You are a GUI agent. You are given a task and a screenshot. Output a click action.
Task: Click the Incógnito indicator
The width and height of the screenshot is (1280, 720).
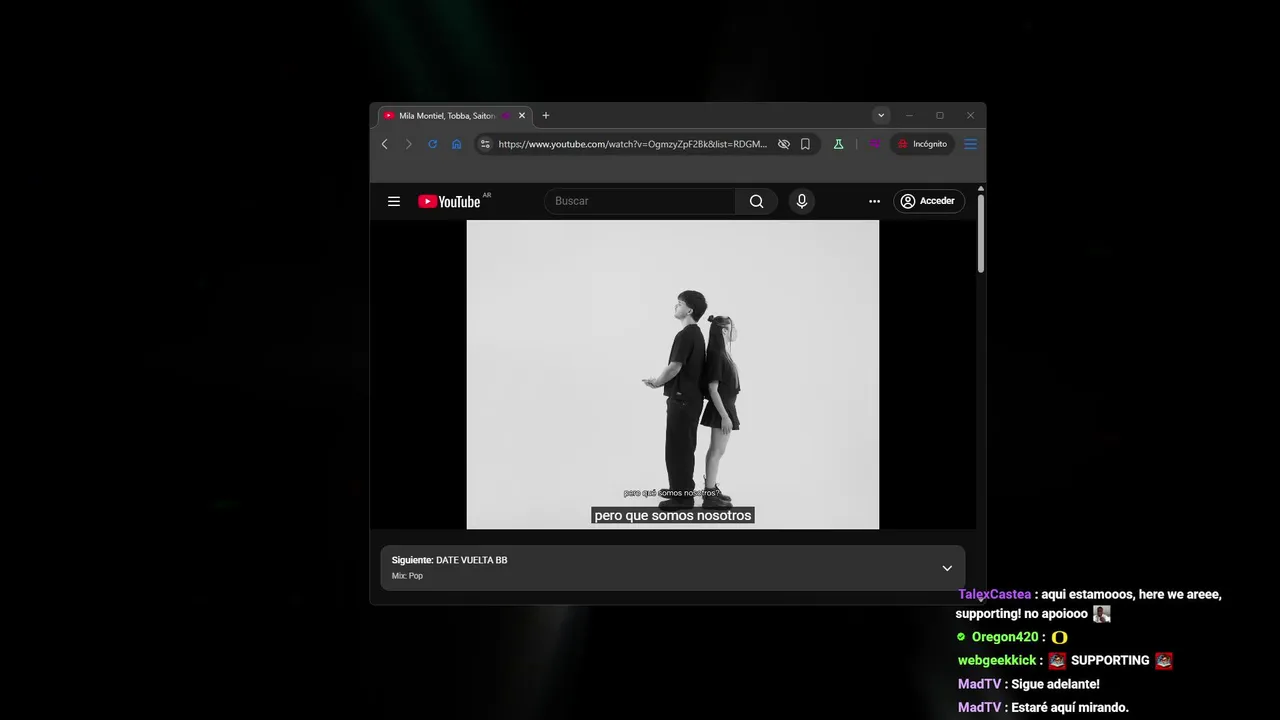tap(922, 144)
